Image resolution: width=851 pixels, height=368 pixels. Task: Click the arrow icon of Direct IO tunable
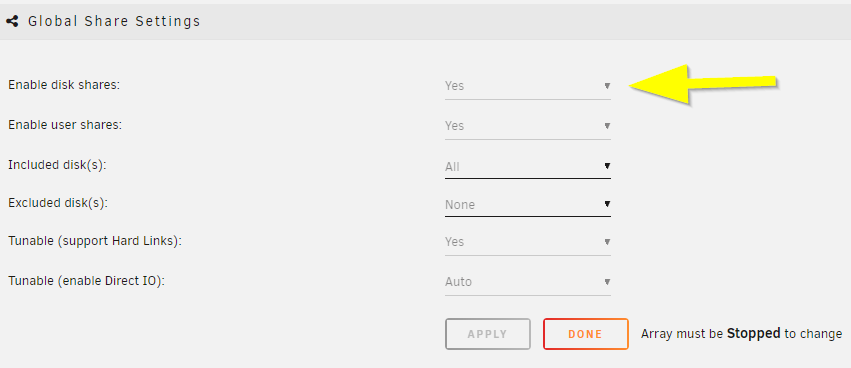click(607, 282)
